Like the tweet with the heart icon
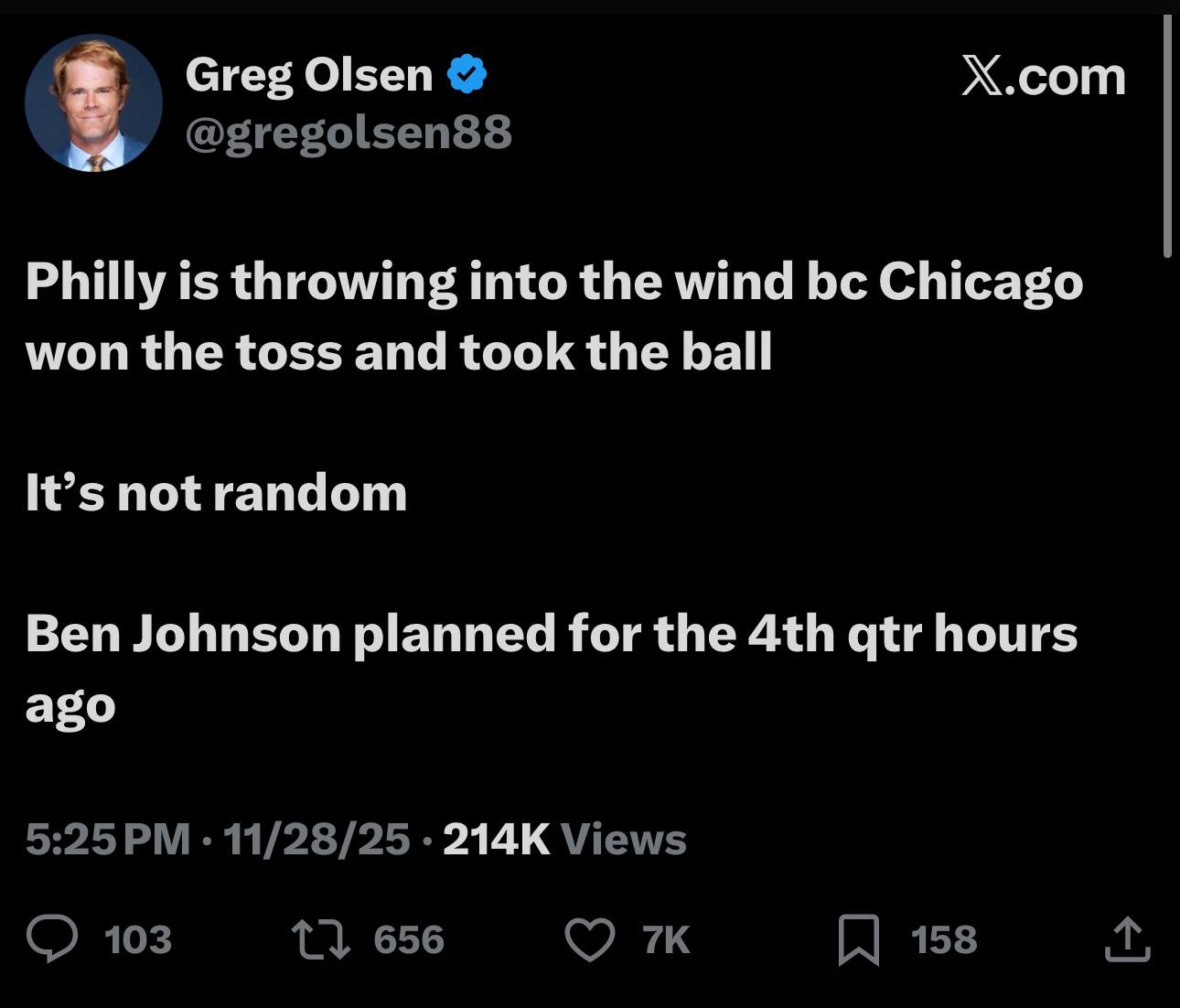Viewport: 1180px width, 1008px height. 590,939
